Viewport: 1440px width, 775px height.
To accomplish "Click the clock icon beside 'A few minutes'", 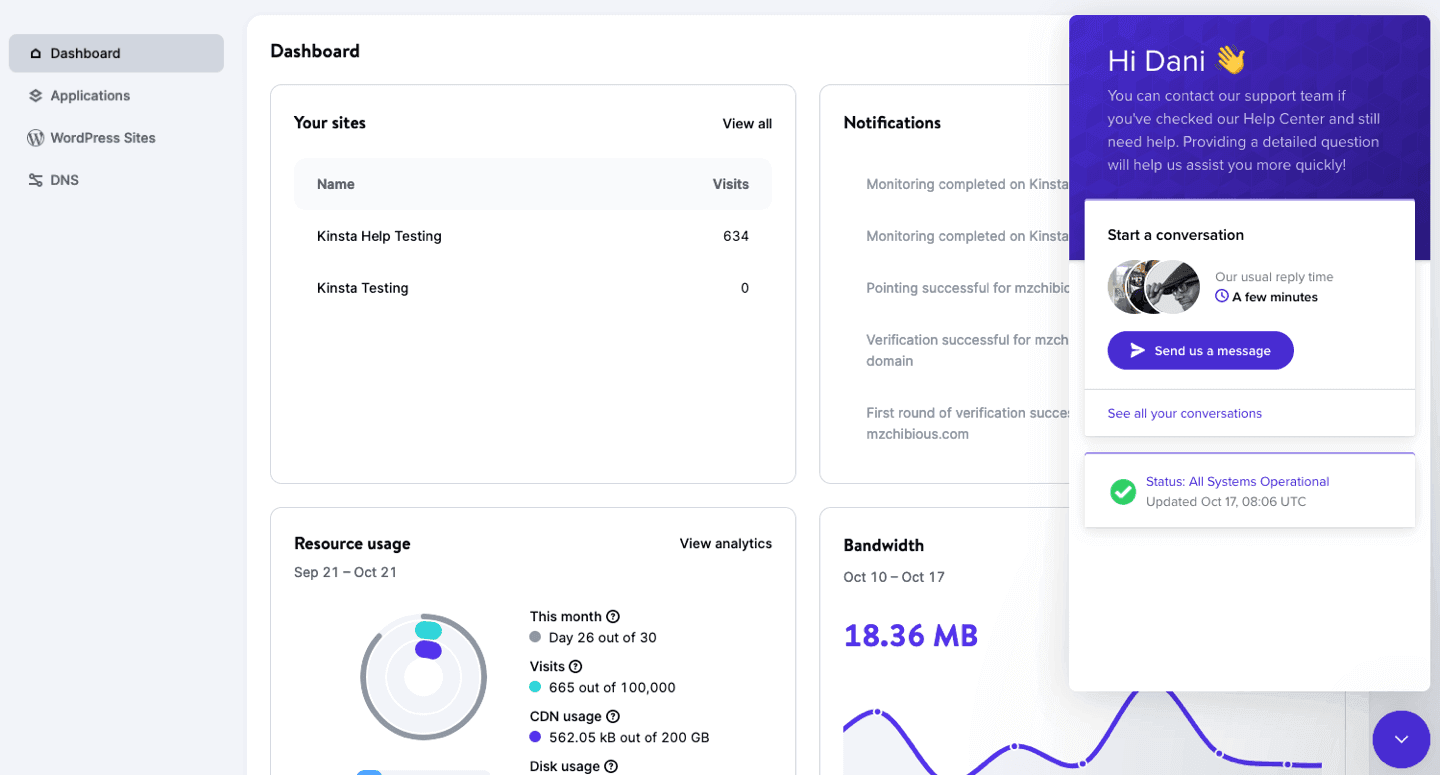I will (x=1221, y=296).
